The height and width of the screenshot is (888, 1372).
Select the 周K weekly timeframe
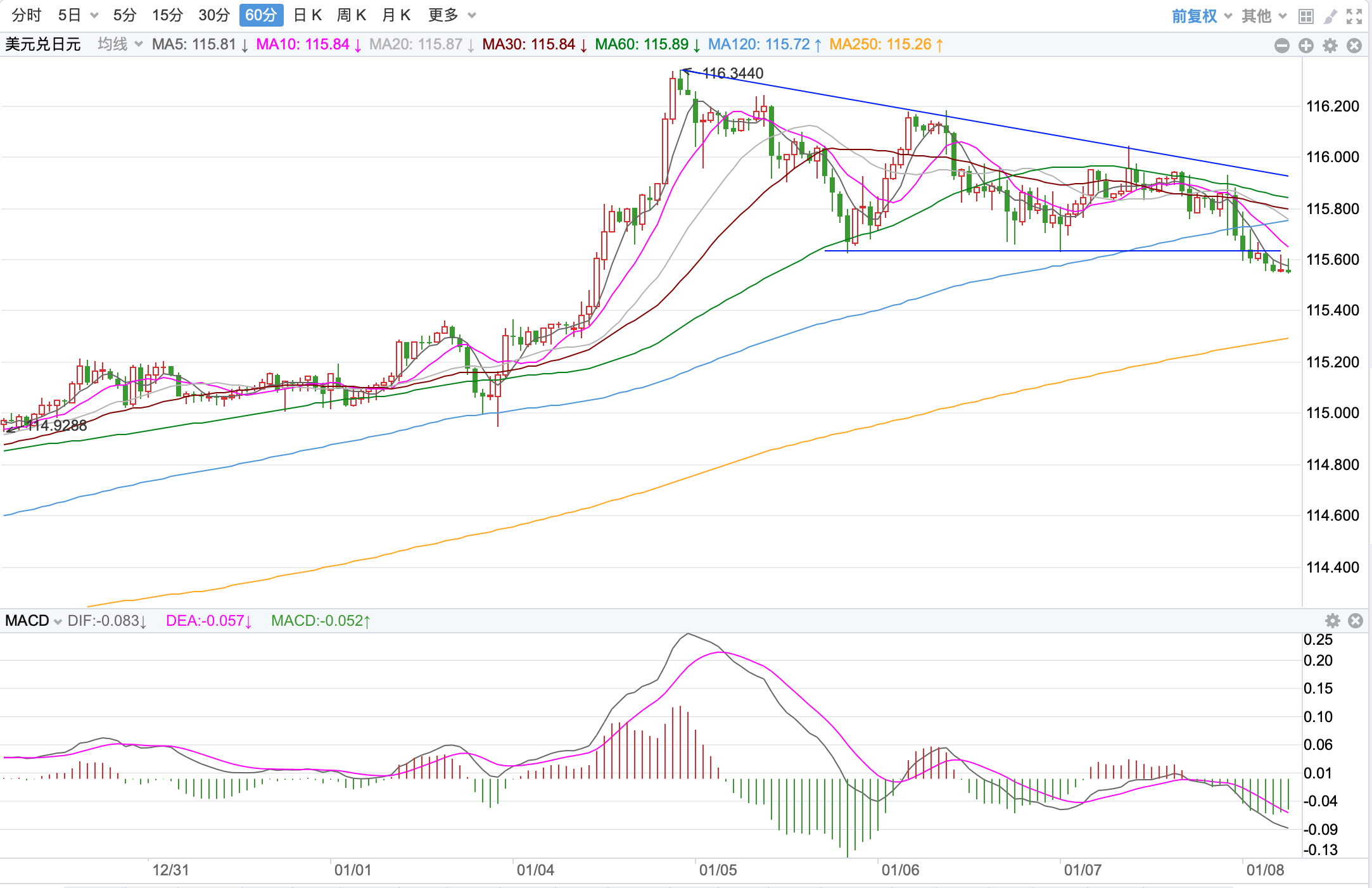point(352,15)
